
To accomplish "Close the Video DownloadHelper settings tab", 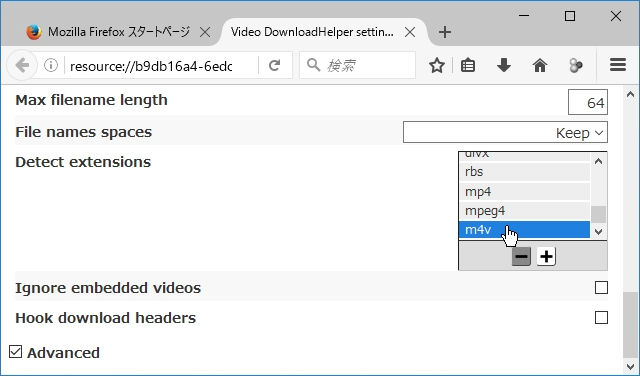I will [410, 32].
